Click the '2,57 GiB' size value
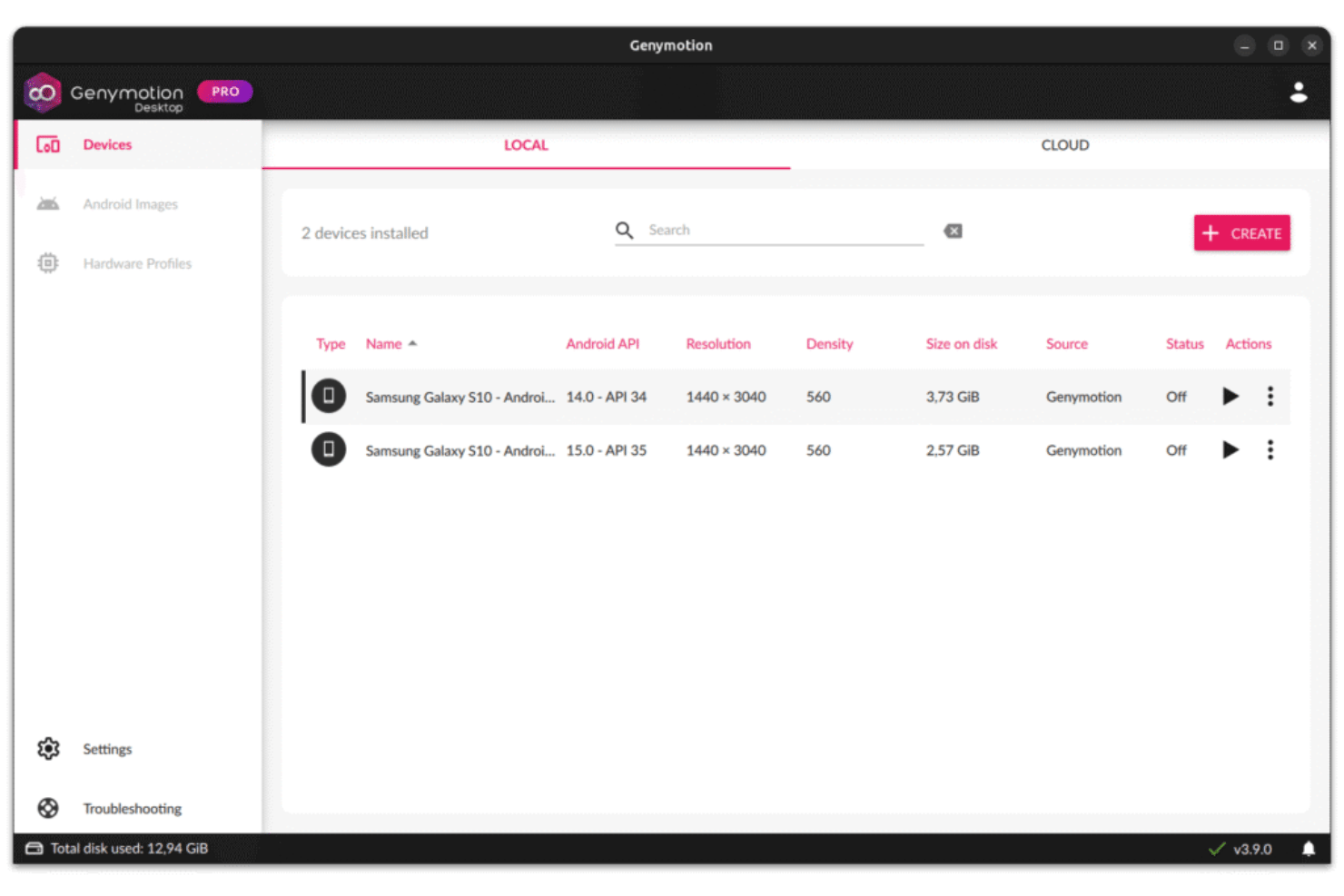1344x896 pixels. point(953,450)
